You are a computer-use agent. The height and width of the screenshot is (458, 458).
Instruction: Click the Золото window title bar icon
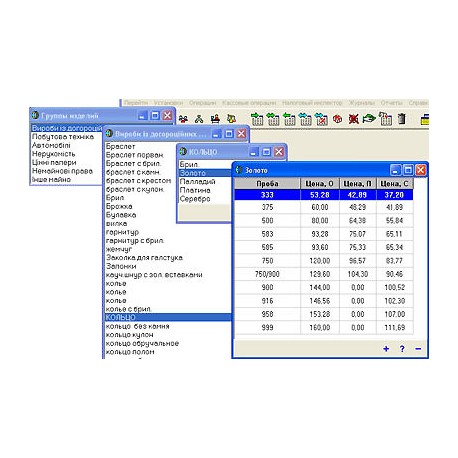pyautogui.click(x=239, y=170)
